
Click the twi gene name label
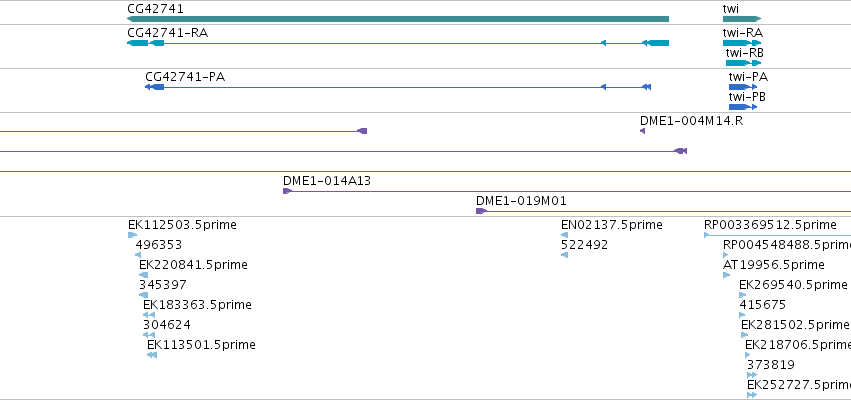[731, 9]
